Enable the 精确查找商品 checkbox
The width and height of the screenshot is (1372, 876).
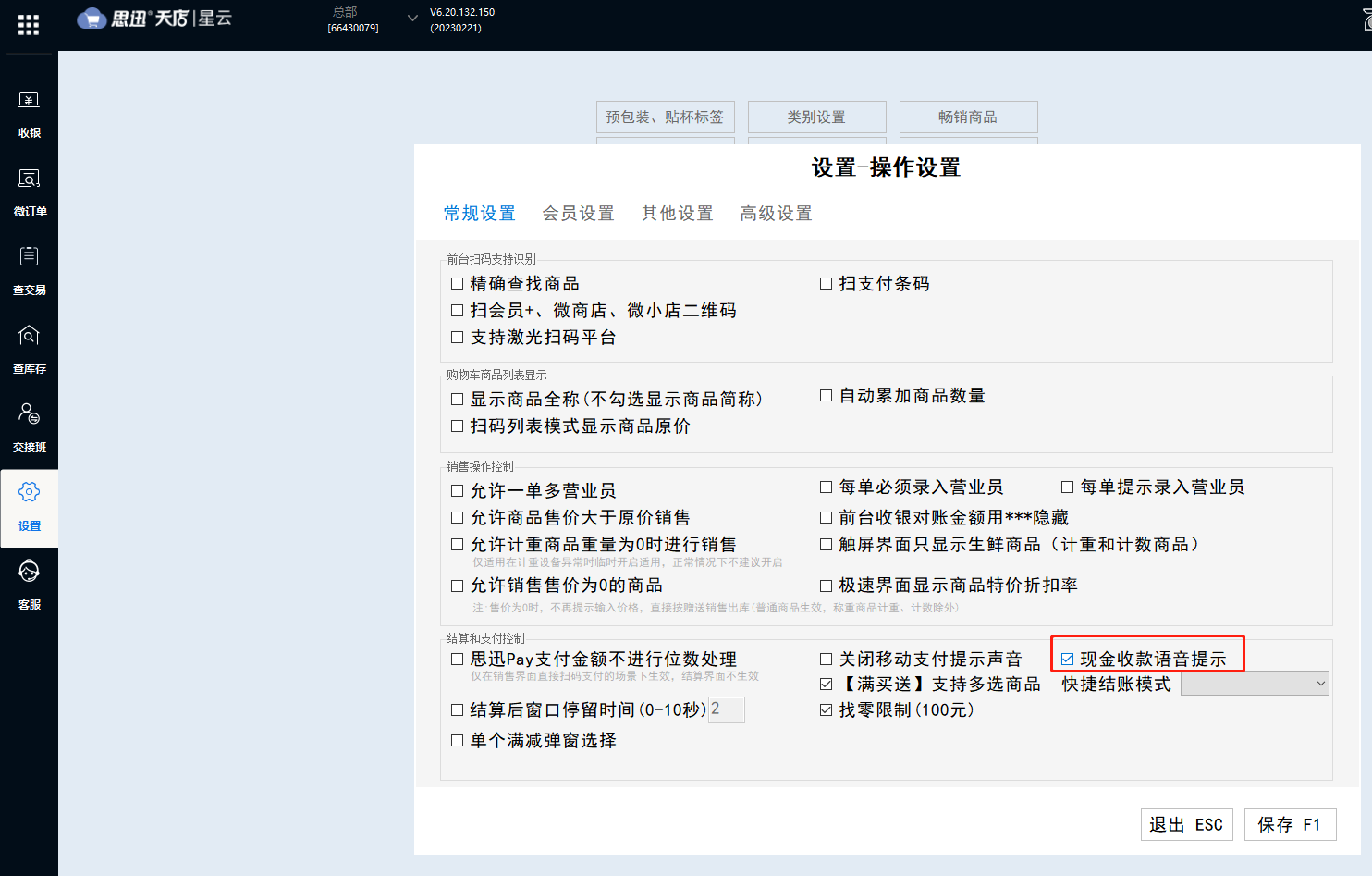(457, 284)
